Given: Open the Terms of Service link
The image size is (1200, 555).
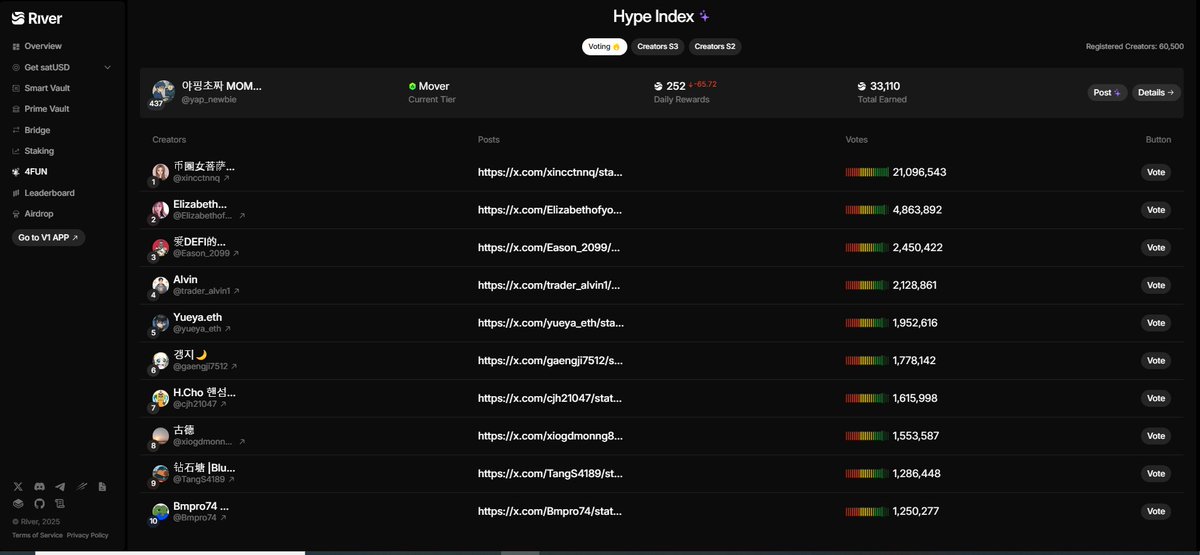Looking at the screenshot, I should tap(37, 535).
